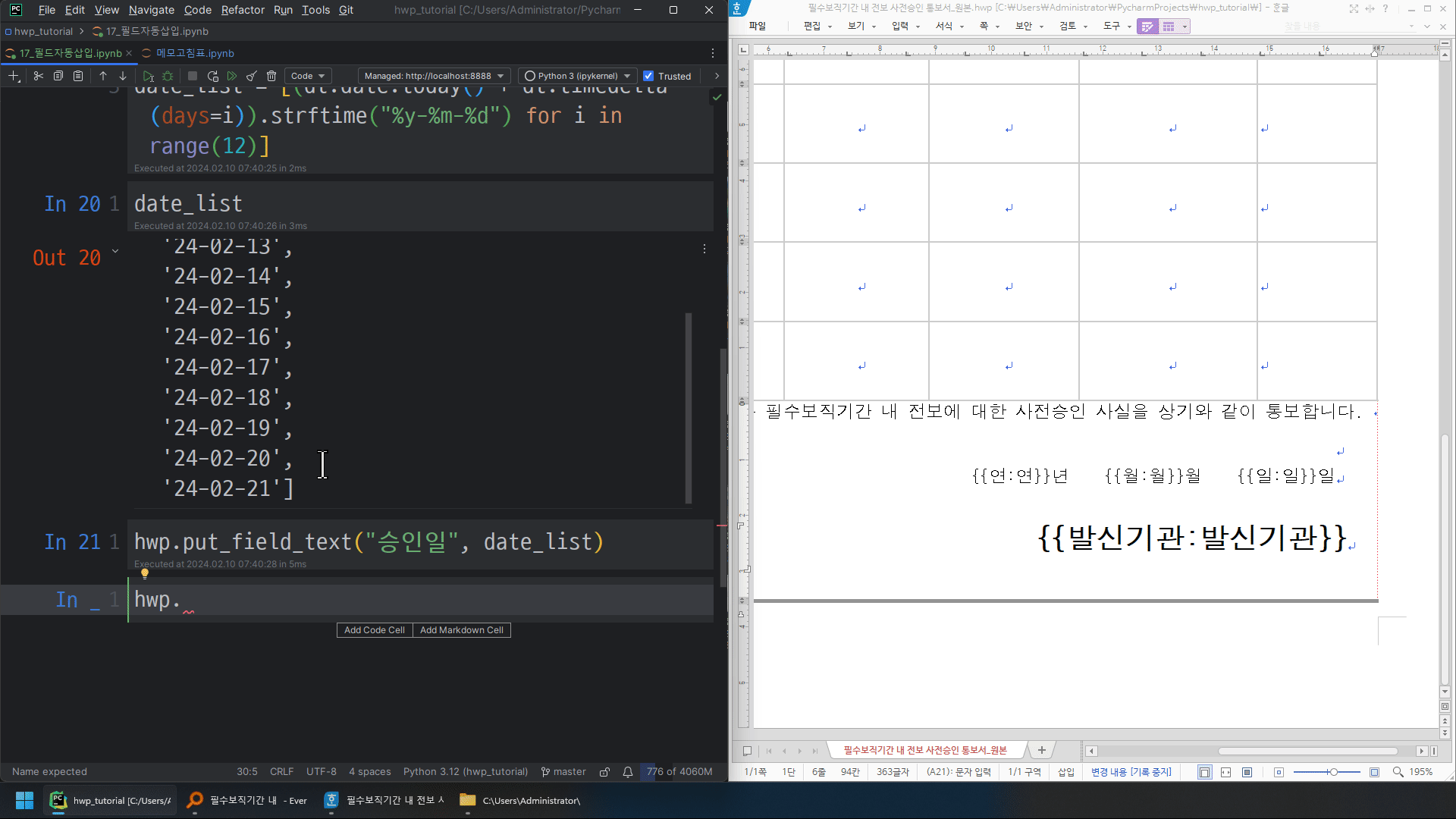
Task: Delete cell with trash icon
Action: tap(271, 76)
